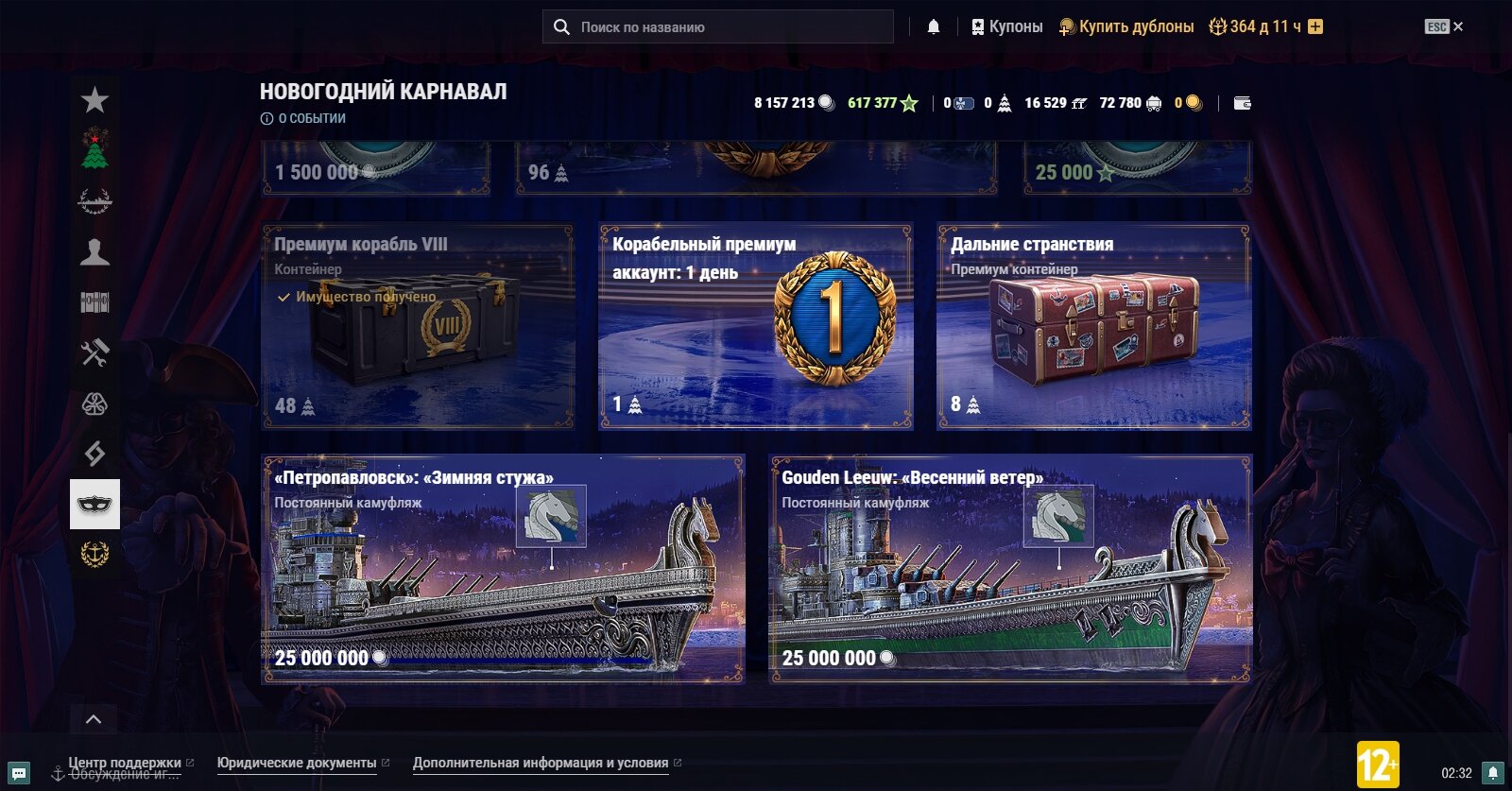This screenshot has width=1512, height=791.
Task: Open the Купоны section
Action: 1006,26
